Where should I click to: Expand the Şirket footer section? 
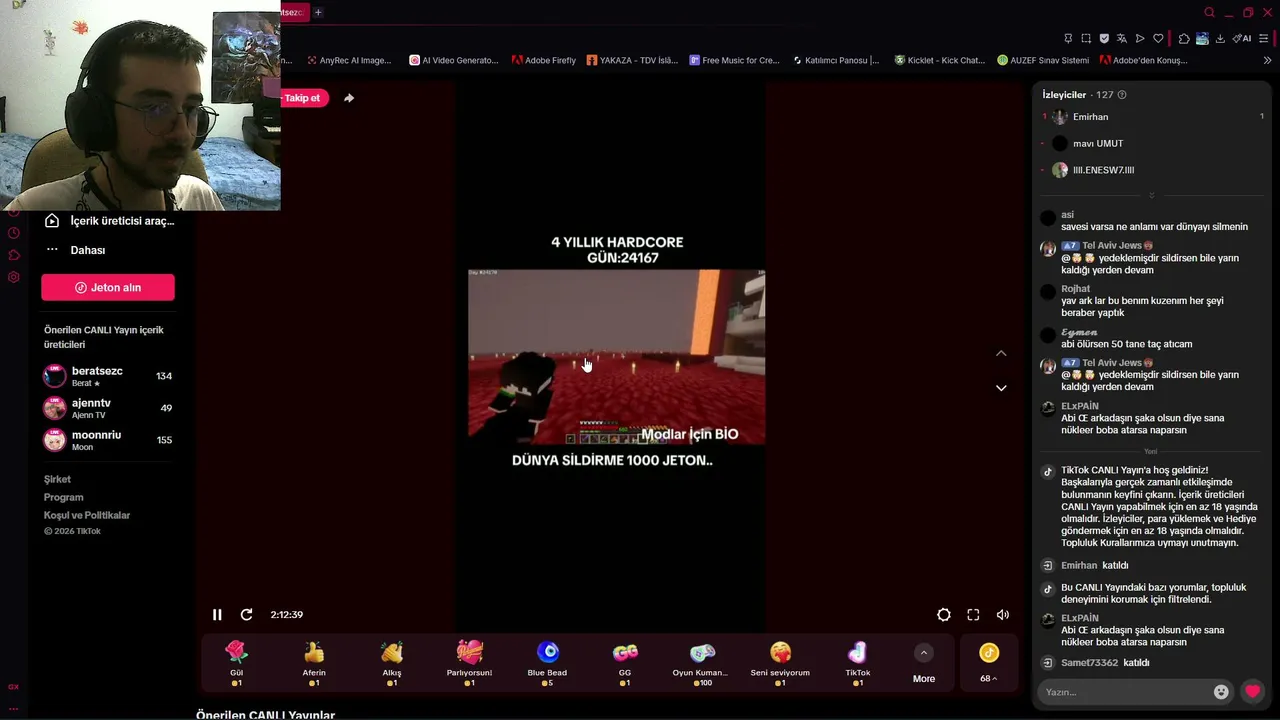pos(57,480)
